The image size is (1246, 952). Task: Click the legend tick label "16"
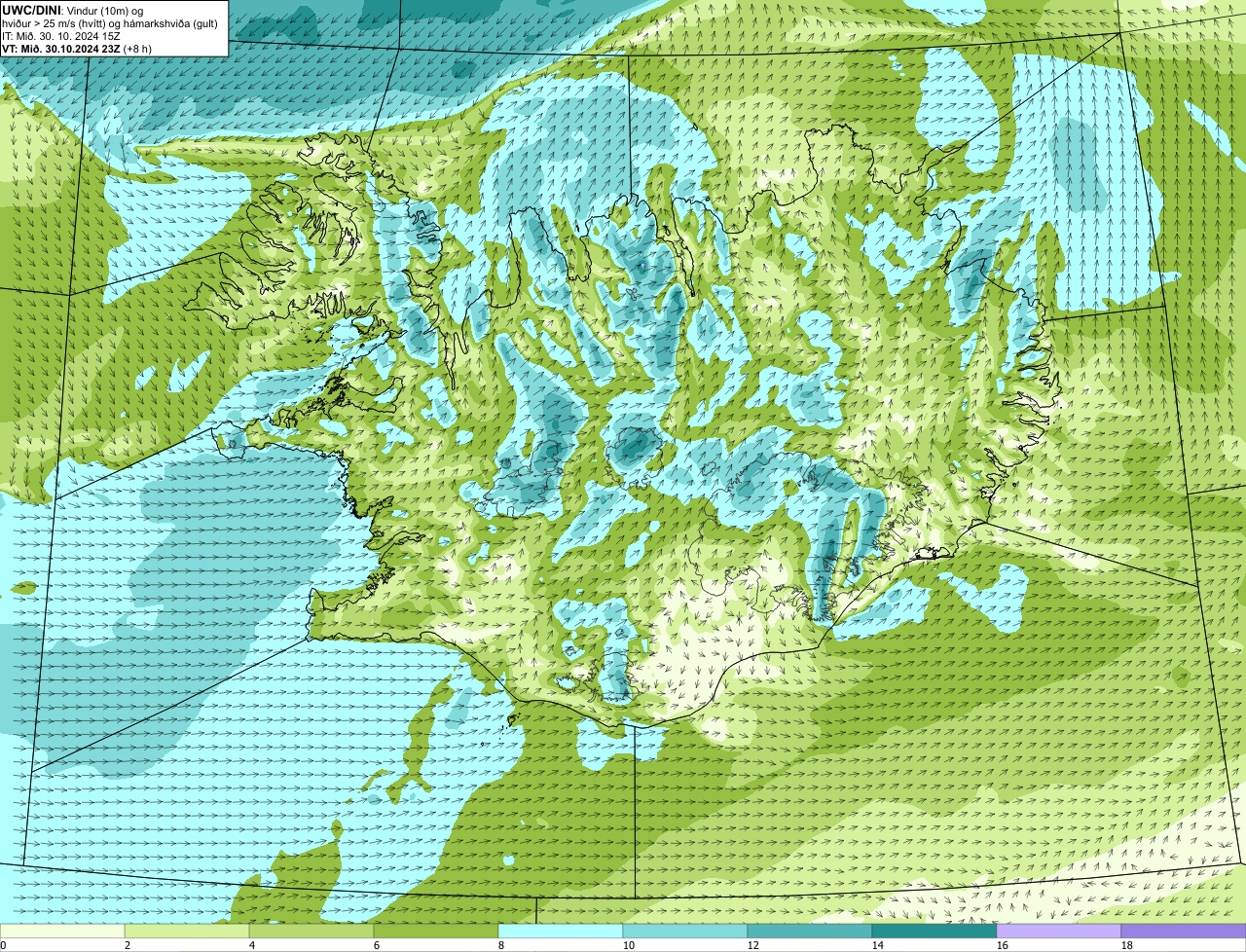tap(1003, 945)
